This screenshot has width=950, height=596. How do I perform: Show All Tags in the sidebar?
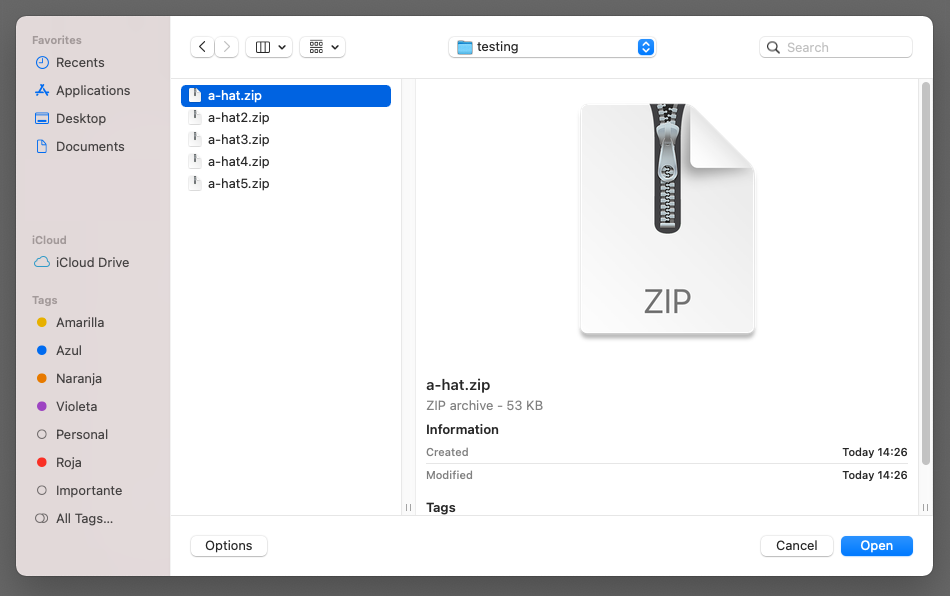(x=84, y=518)
